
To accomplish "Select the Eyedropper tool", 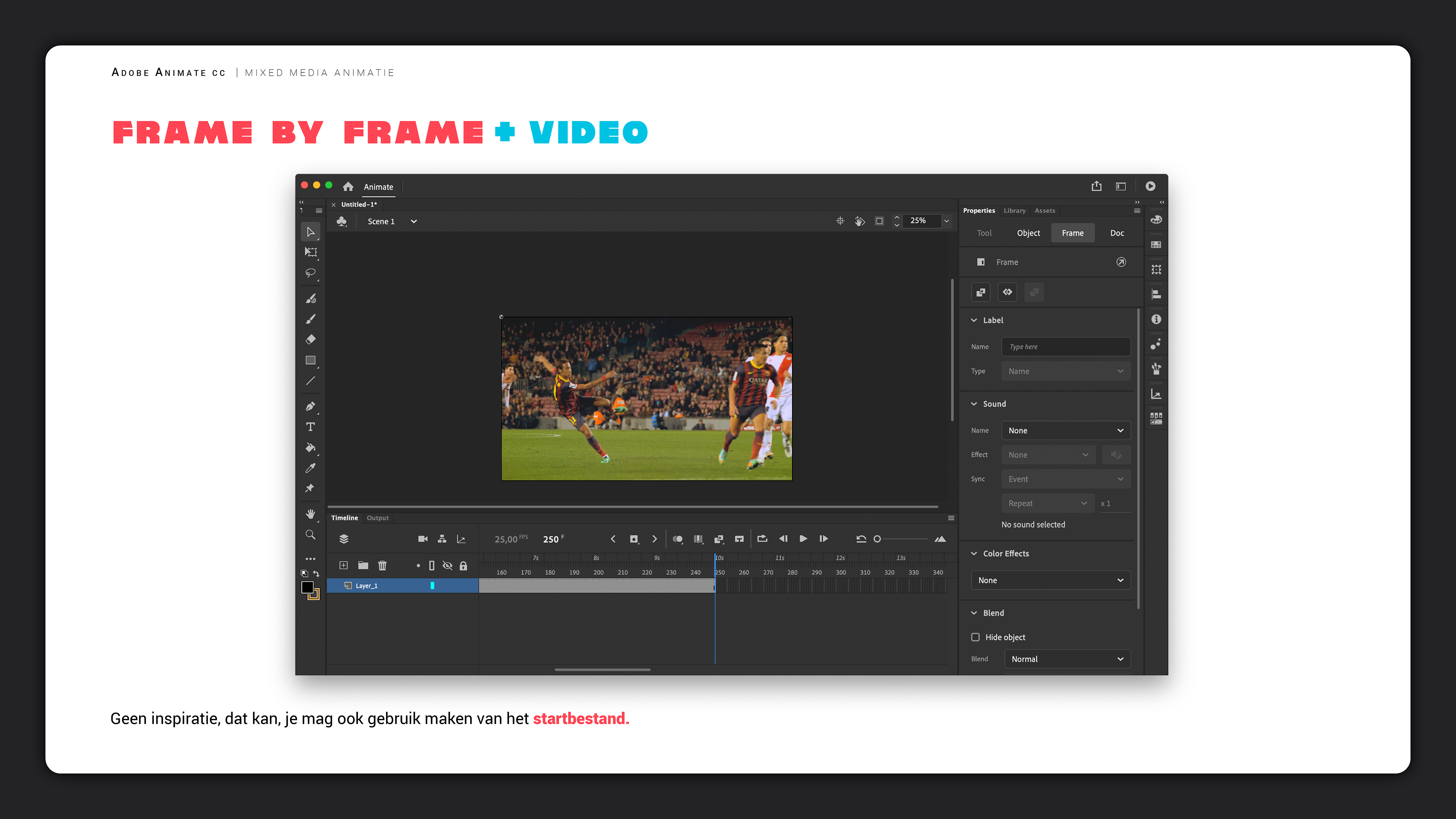I will click(x=310, y=468).
